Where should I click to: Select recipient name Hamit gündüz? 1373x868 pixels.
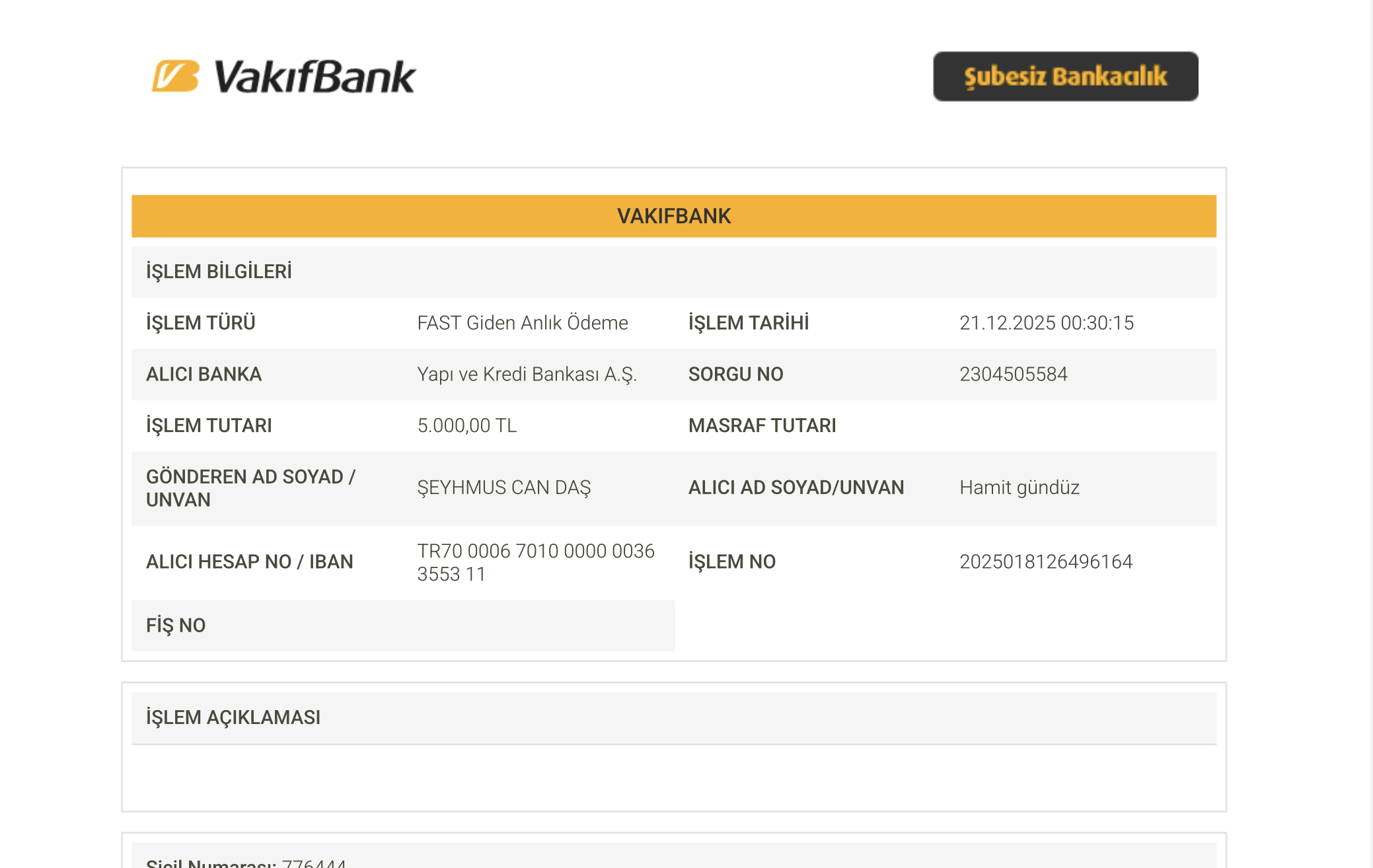[1020, 488]
